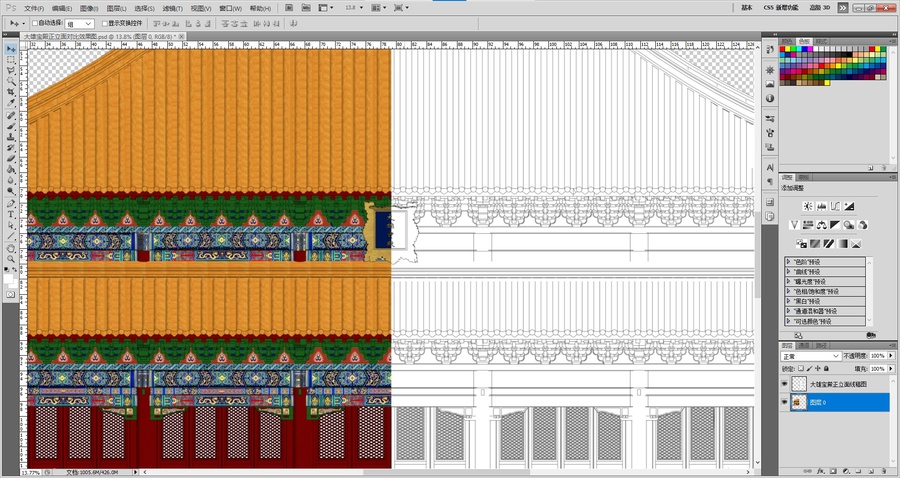This screenshot has height=478, width=900.
Task: Toggle lock transparent pixels
Action: point(801,369)
